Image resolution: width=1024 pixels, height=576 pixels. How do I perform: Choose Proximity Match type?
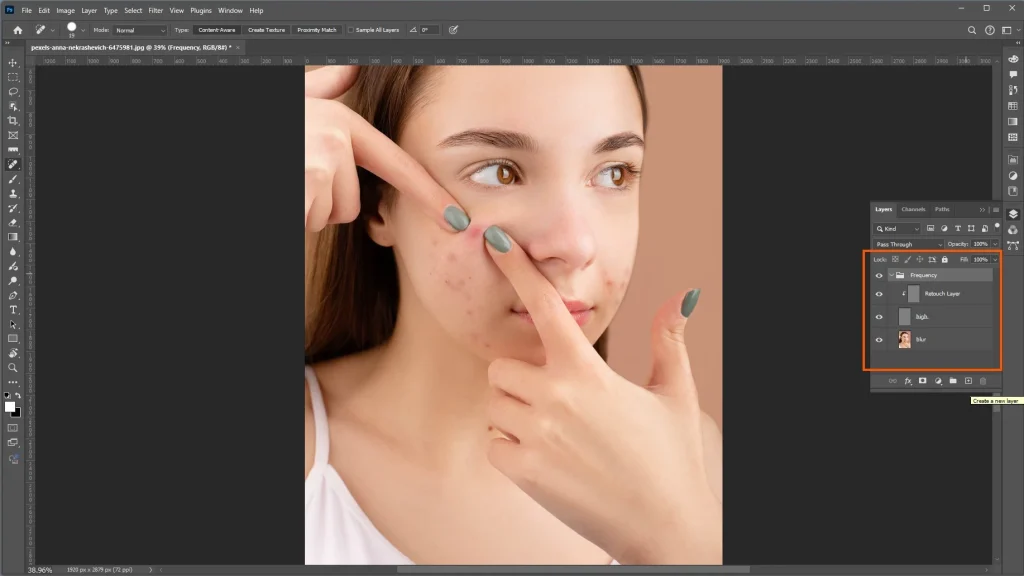(x=317, y=30)
